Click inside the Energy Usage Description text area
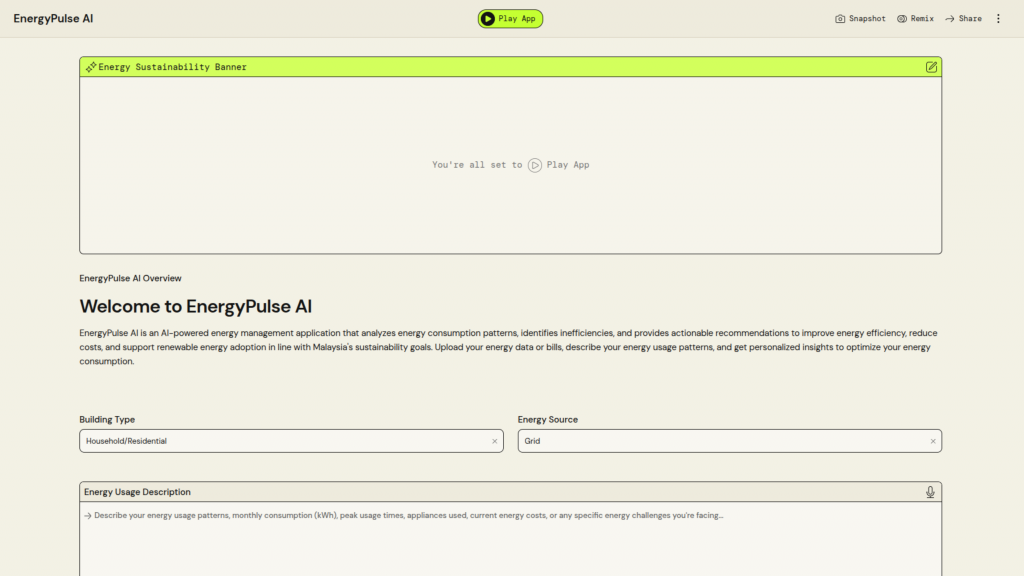Image resolution: width=1024 pixels, height=576 pixels. click(510, 545)
